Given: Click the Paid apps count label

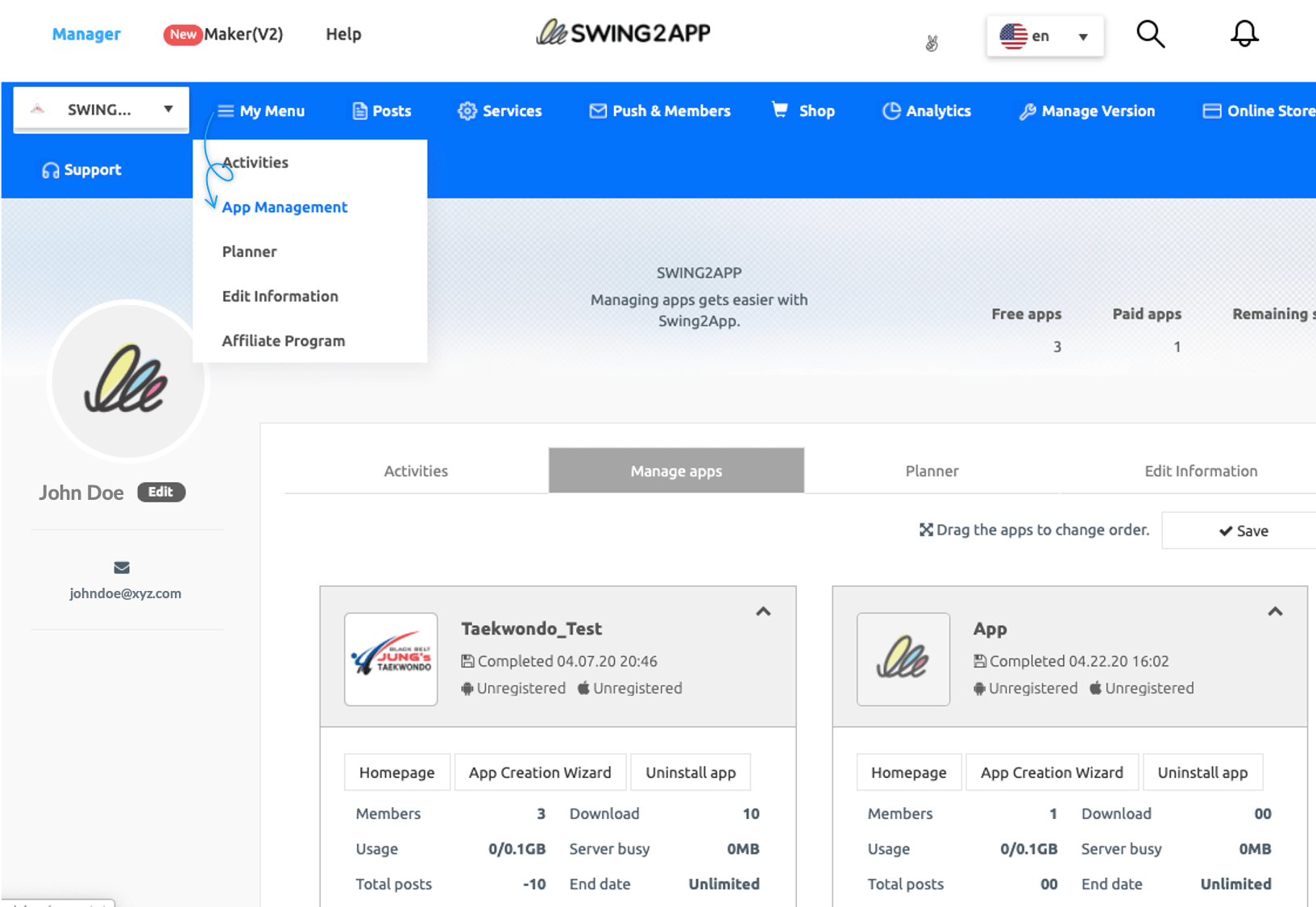Looking at the screenshot, I should click(x=1147, y=314).
